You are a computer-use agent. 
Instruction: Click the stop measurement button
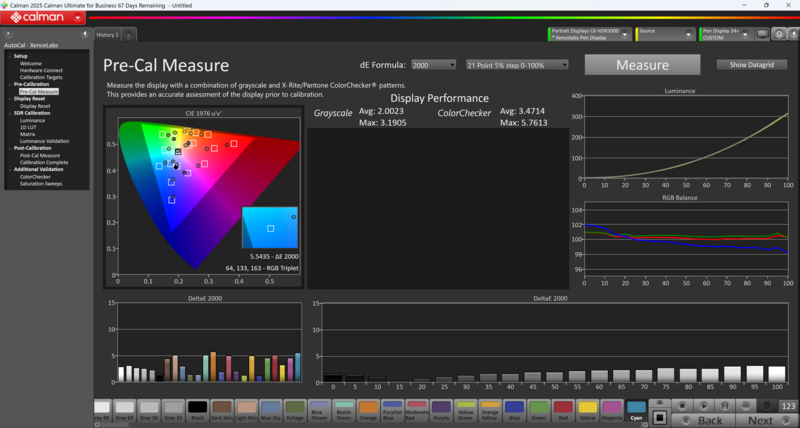tap(682, 406)
